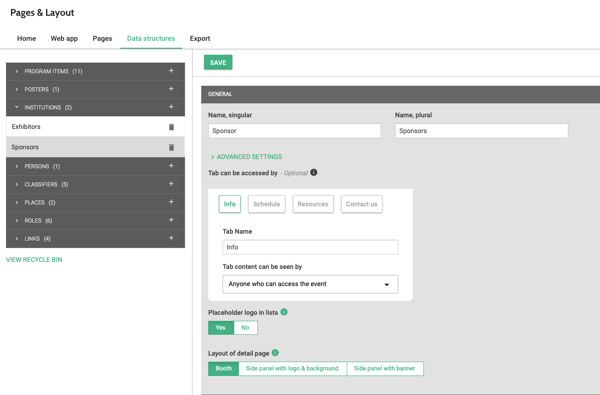Screen dimensions: 600x395
Task: Select the Contact us tab button
Action: tap(362, 204)
